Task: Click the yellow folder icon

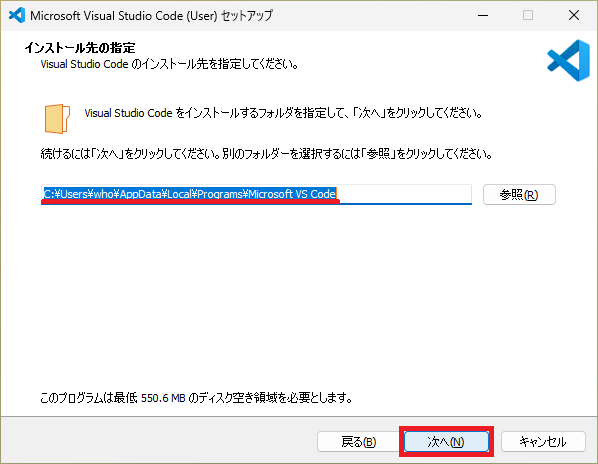Action: tap(57, 119)
